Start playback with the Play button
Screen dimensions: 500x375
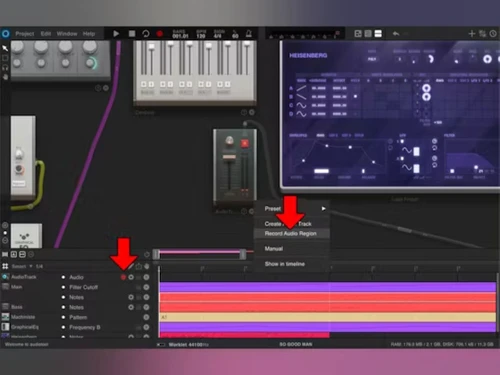click(x=116, y=34)
